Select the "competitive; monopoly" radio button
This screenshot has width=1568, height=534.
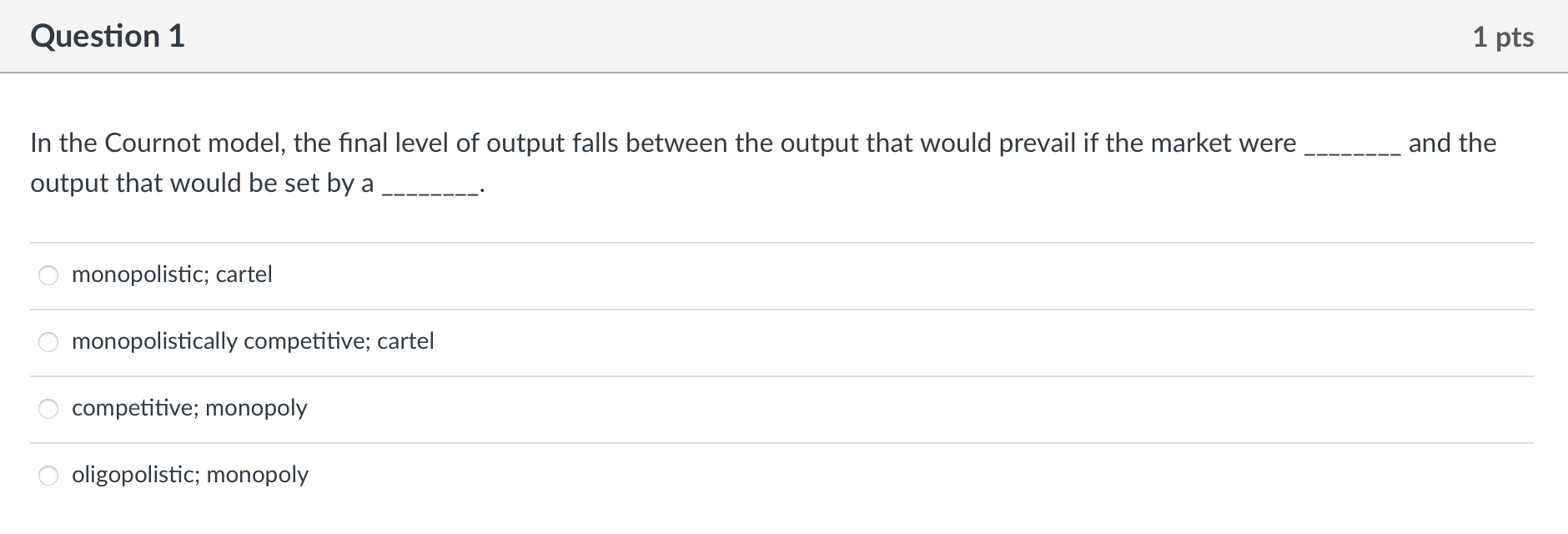tap(48, 407)
